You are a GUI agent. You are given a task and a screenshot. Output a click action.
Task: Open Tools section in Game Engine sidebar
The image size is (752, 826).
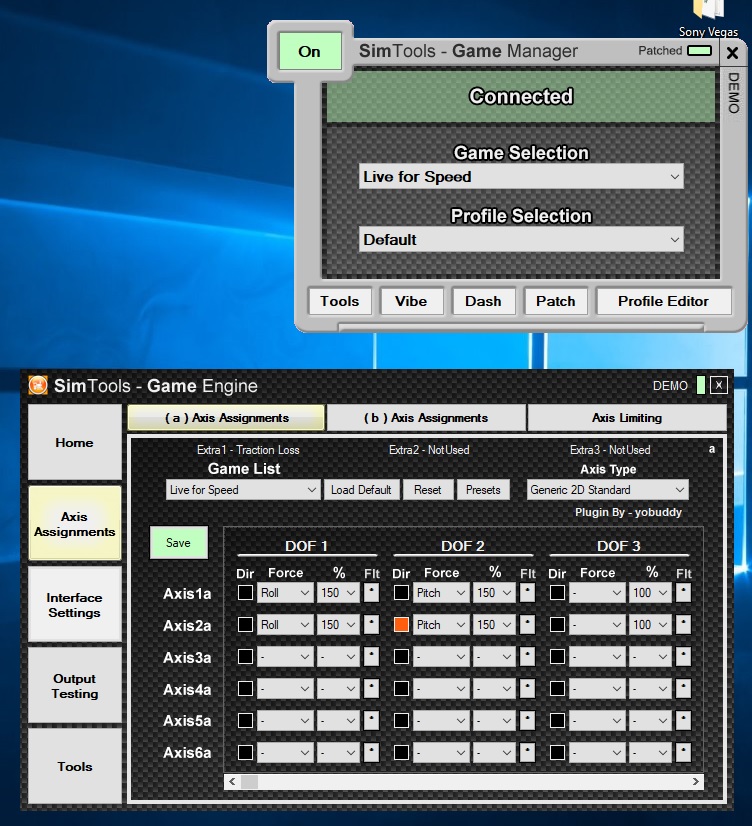[74, 766]
